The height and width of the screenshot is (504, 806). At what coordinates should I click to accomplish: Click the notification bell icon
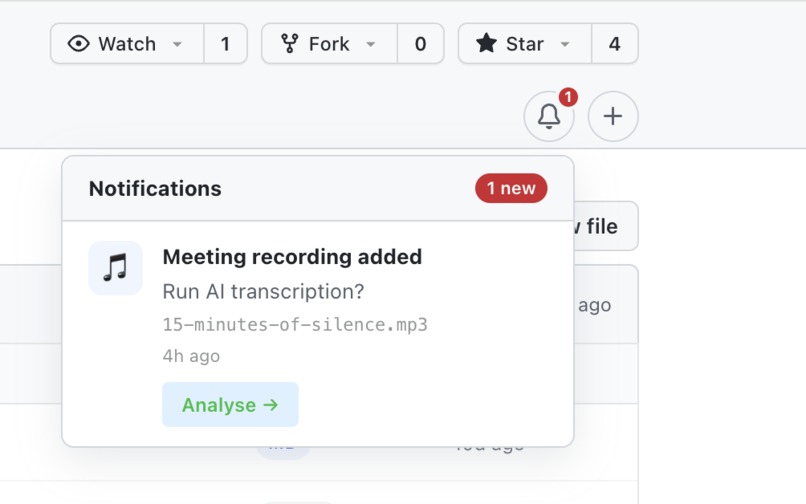548,116
